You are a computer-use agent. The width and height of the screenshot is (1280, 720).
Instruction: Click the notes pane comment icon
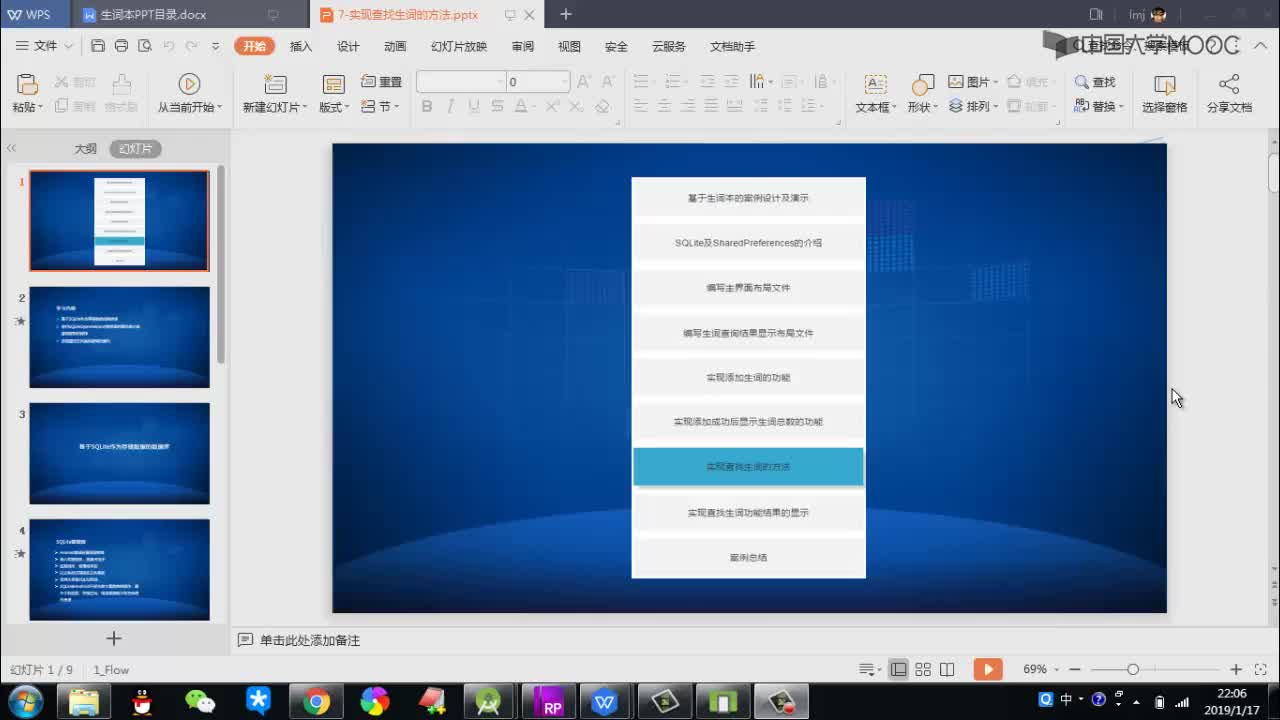click(245, 640)
